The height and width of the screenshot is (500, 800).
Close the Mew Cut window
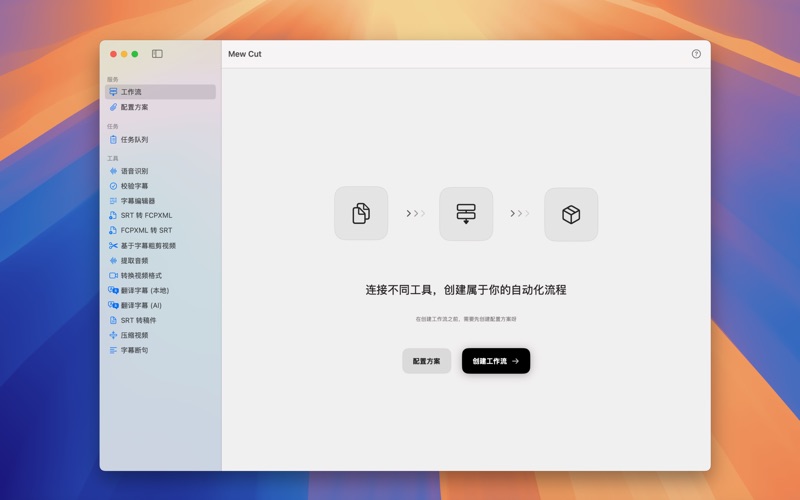pyautogui.click(x=113, y=54)
